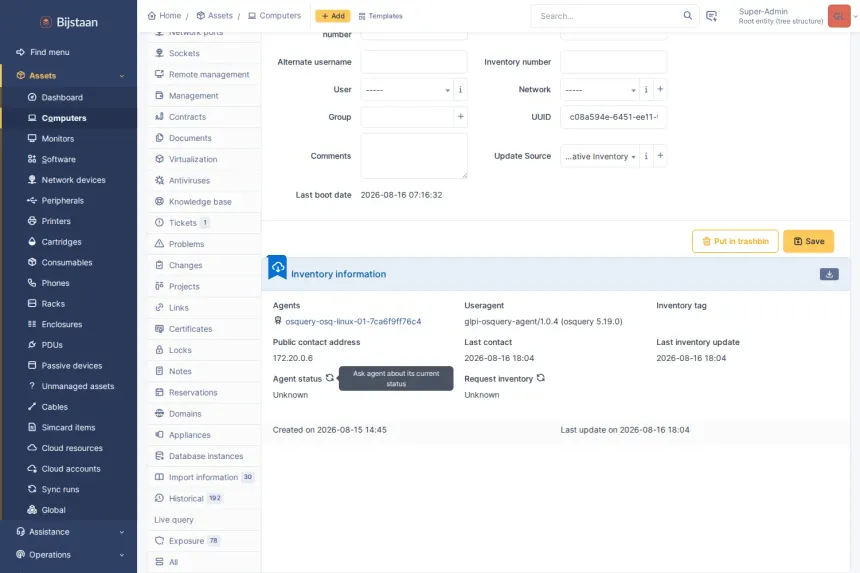Image resolution: width=860 pixels, height=573 pixels.
Task: View Update Source info icon
Action: (646, 156)
